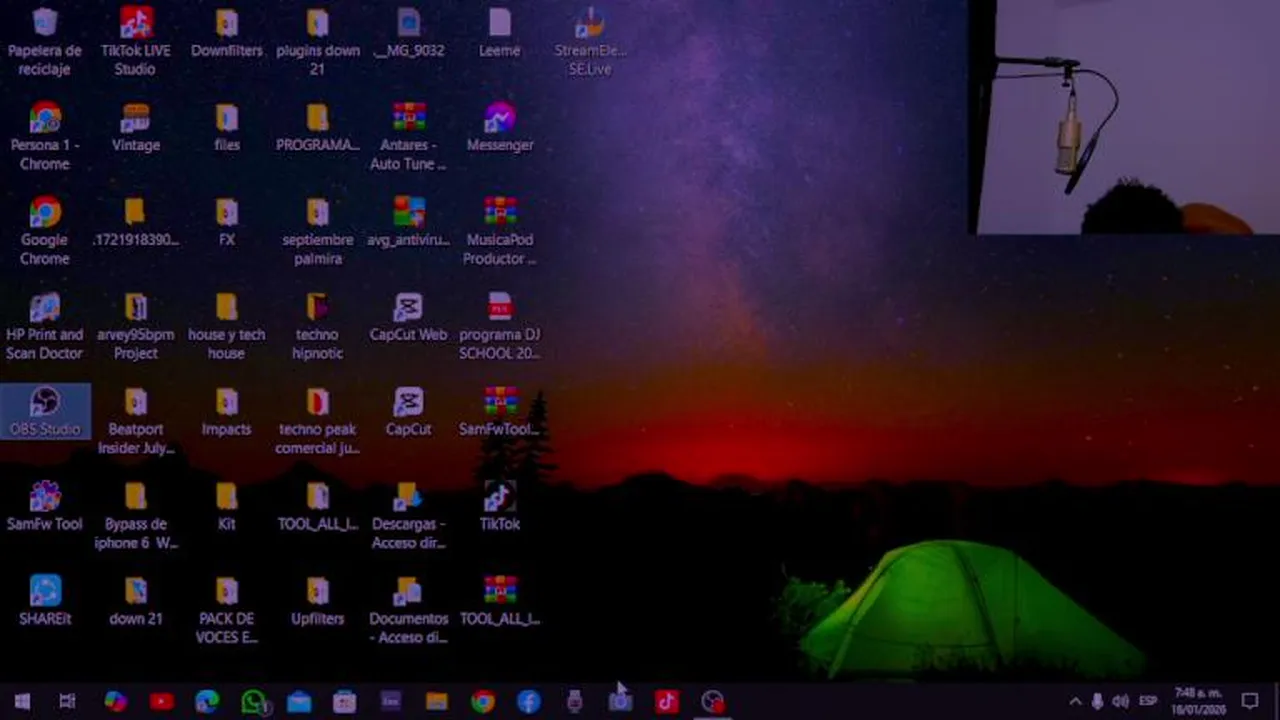Select the plugins down 21 folder
Viewport: 1280px width, 720px height.
pyautogui.click(x=317, y=41)
